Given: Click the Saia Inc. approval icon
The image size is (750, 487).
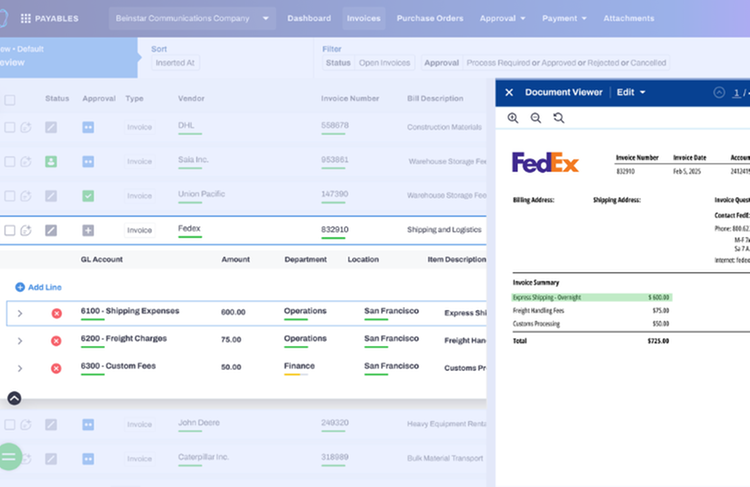Looking at the screenshot, I should click(88, 162).
